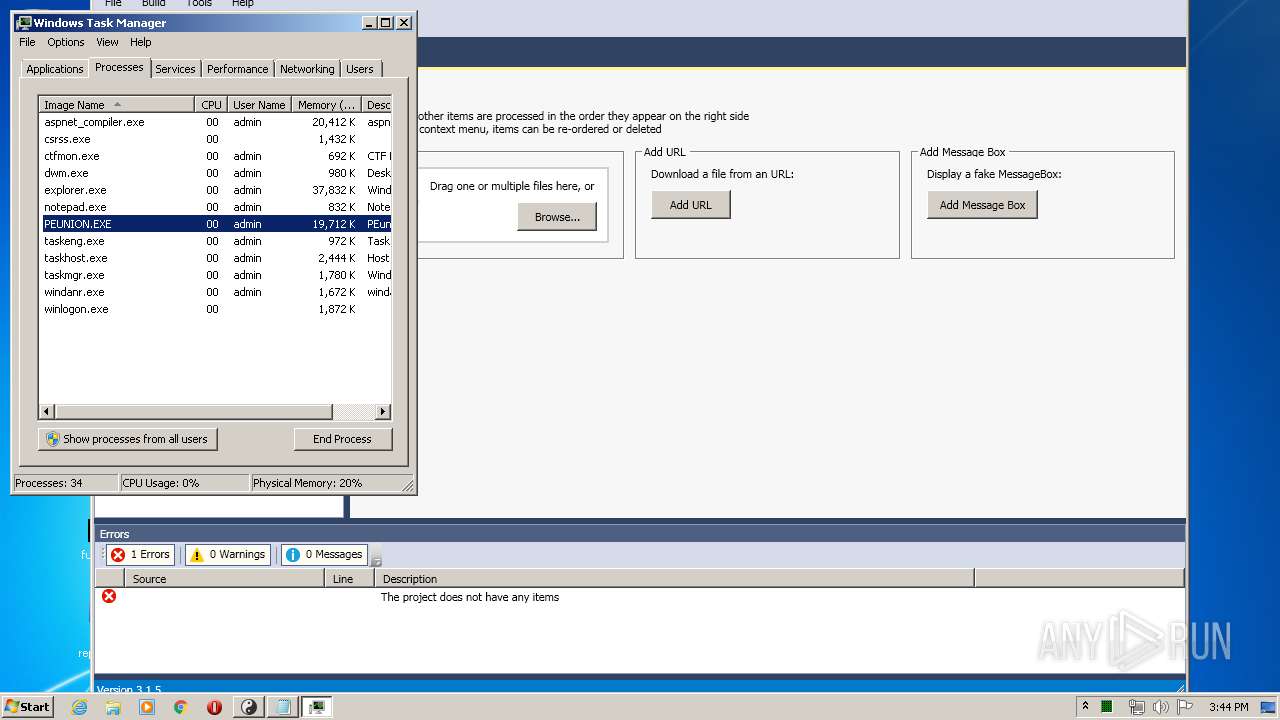
Task: Show hidden system tray icons
Action: [1085, 706]
